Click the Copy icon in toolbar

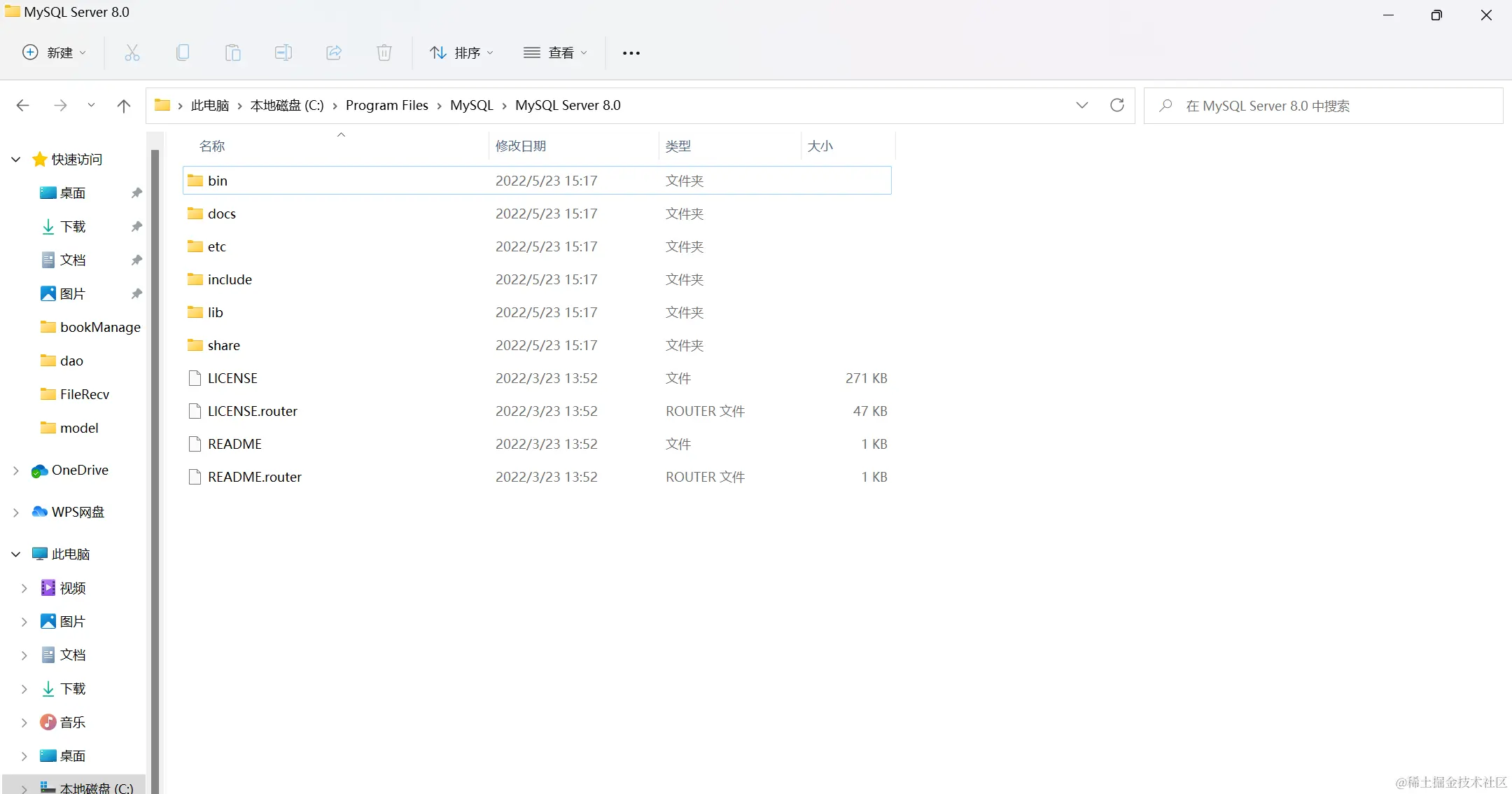pyautogui.click(x=183, y=53)
